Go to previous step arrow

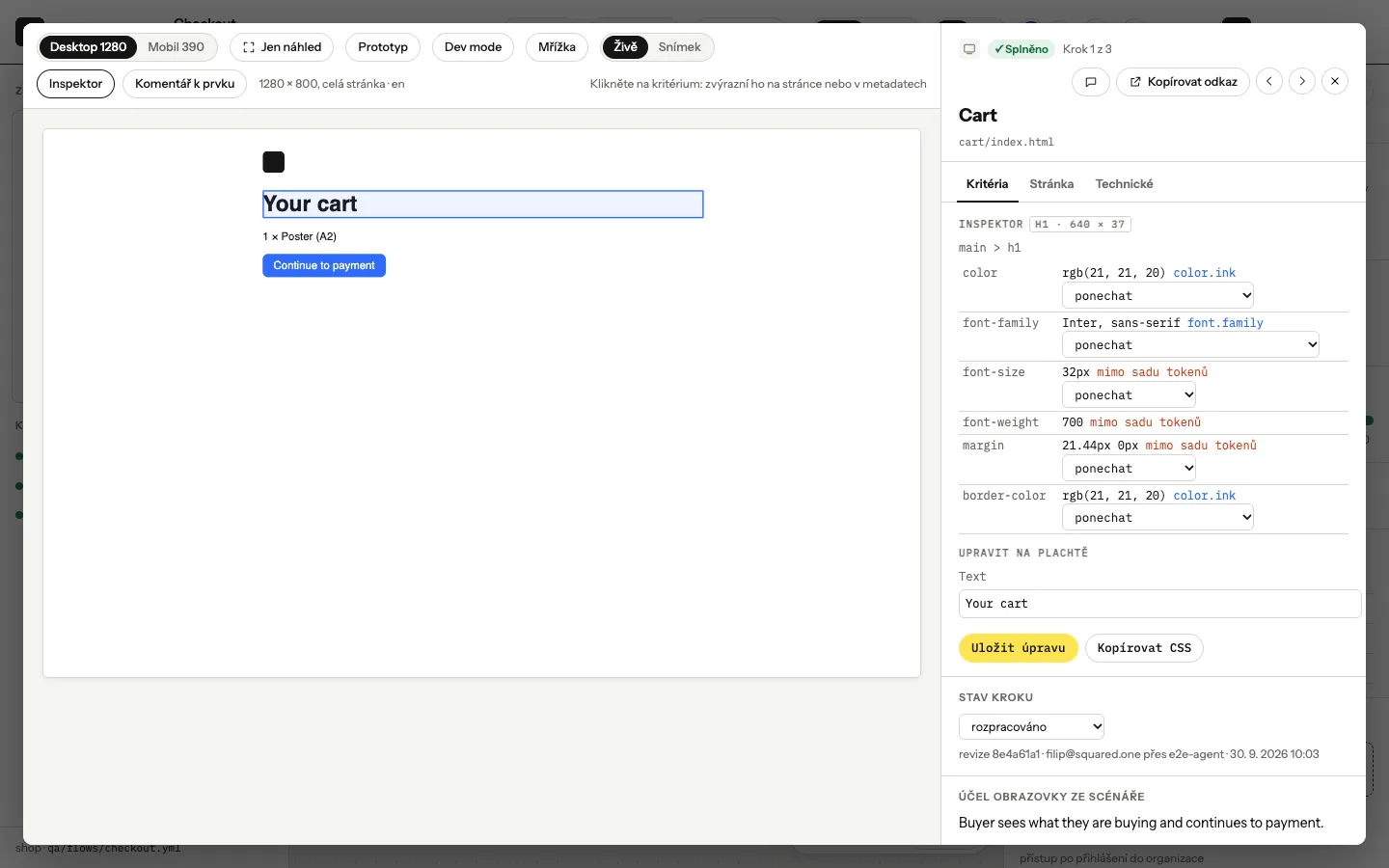(x=1269, y=82)
